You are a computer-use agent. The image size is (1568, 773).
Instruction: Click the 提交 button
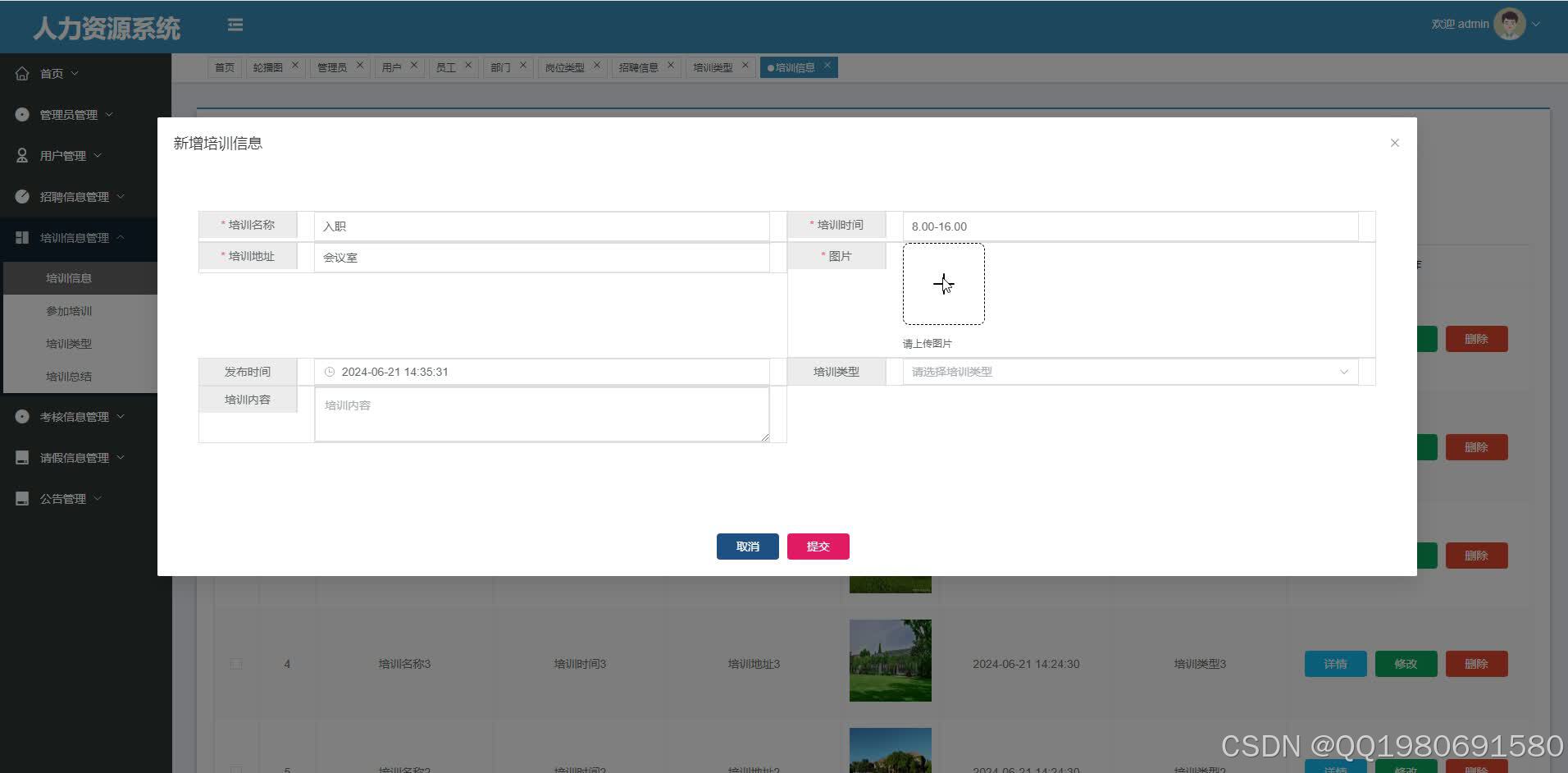(818, 547)
